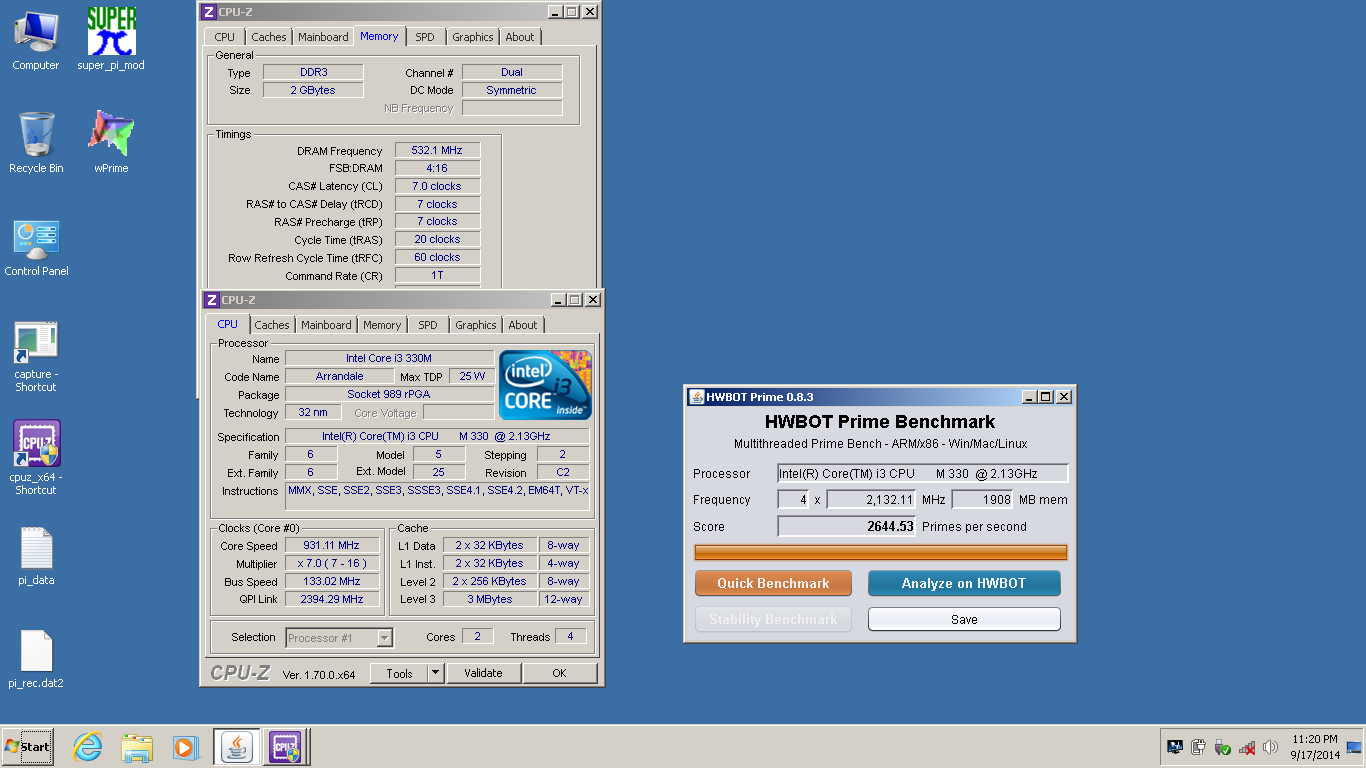Click the OK button in CPU-Z
The height and width of the screenshot is (768, 1366).
tap(559, 673)
